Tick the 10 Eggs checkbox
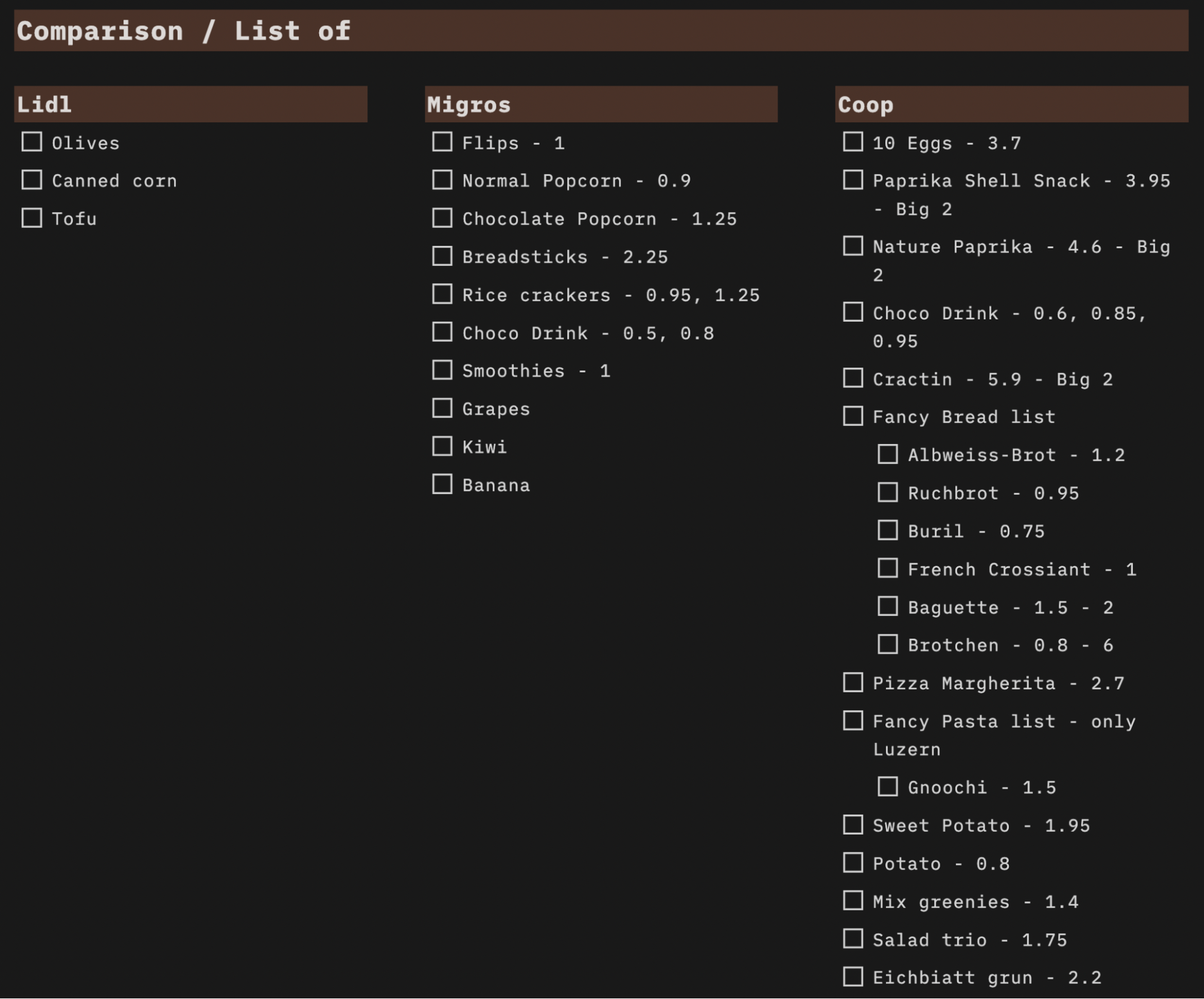This screenshot has height=999, width=1204. tap(853, 142)
